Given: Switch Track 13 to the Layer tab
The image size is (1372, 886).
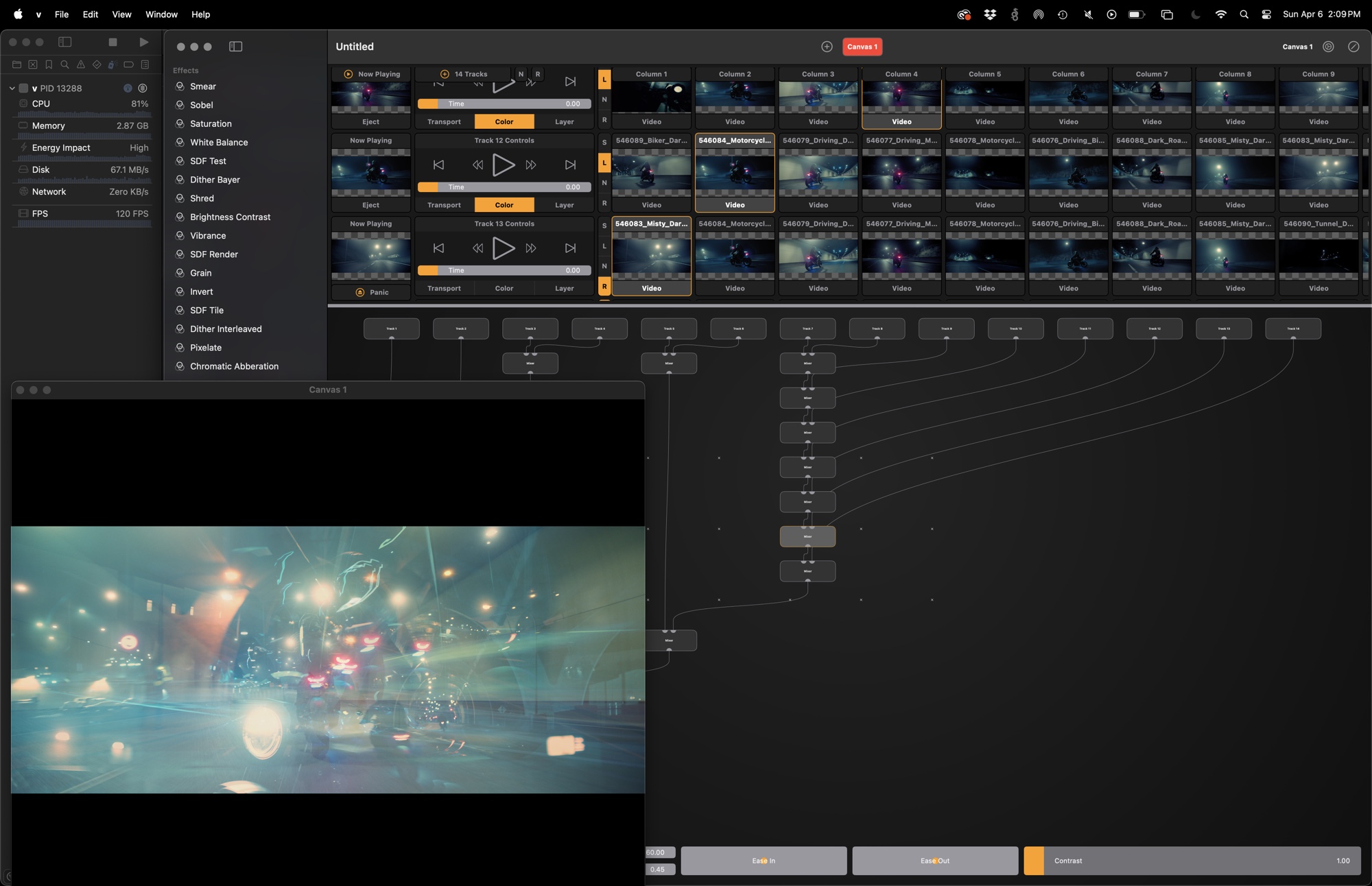Looking at the screenshot, I should pos(564,289).
